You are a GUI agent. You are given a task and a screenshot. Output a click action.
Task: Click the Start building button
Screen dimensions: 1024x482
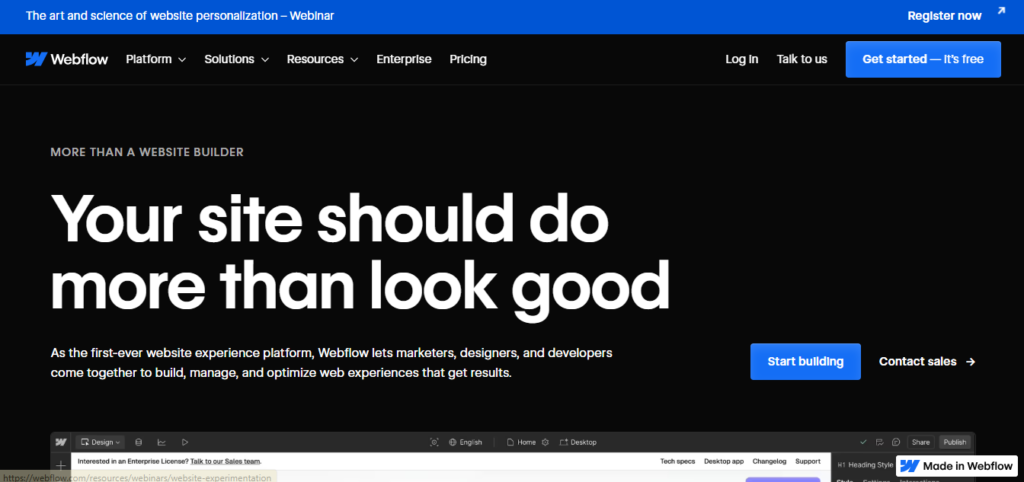[805, 361]
